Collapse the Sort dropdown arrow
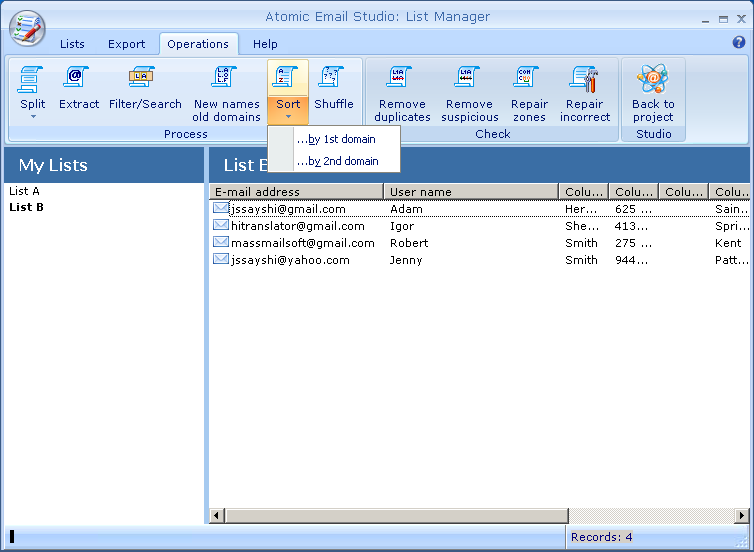Viewport: 754px width, 552px height. point(288,117)
